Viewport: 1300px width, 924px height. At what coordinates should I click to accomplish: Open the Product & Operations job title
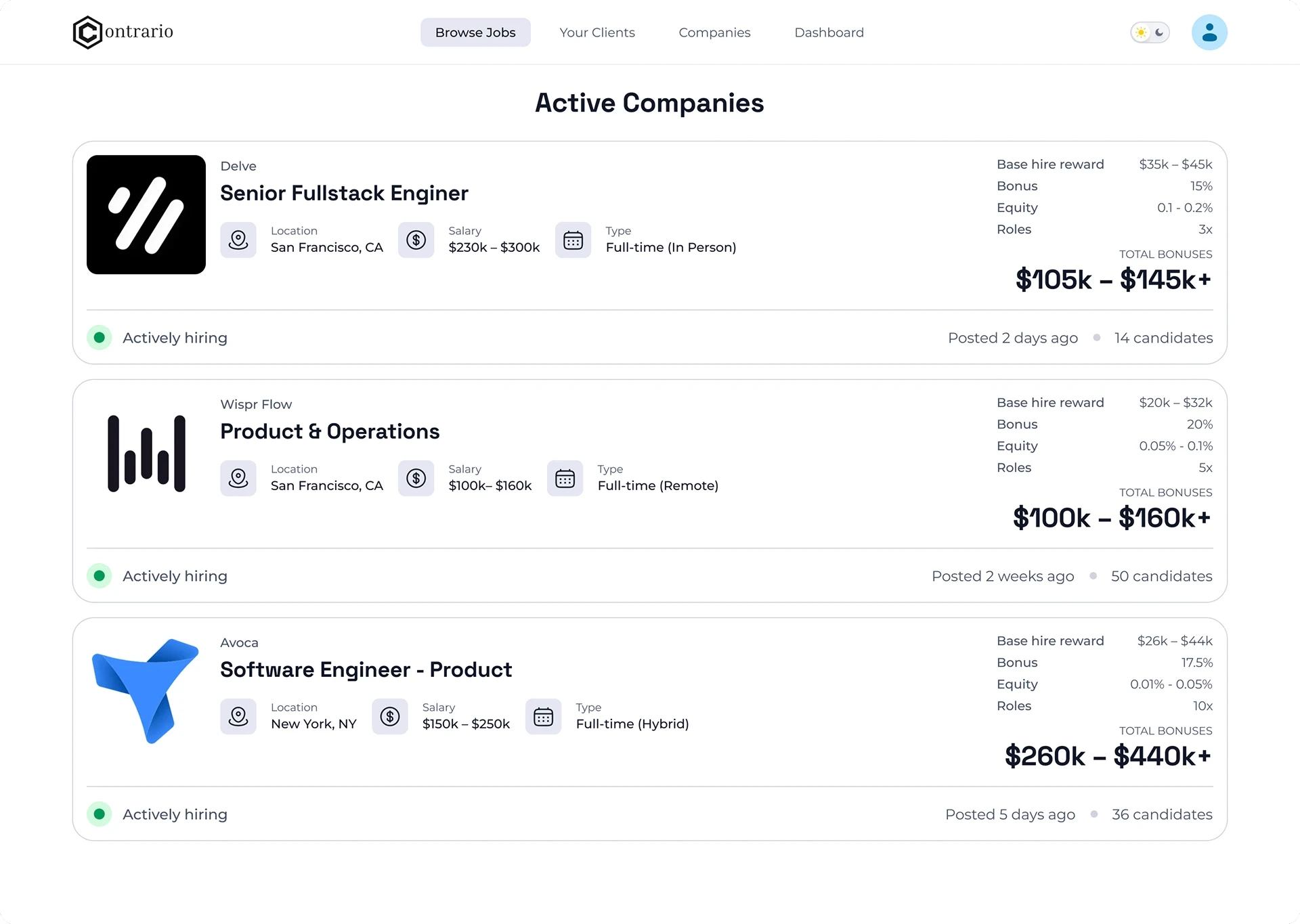point(330,432)
